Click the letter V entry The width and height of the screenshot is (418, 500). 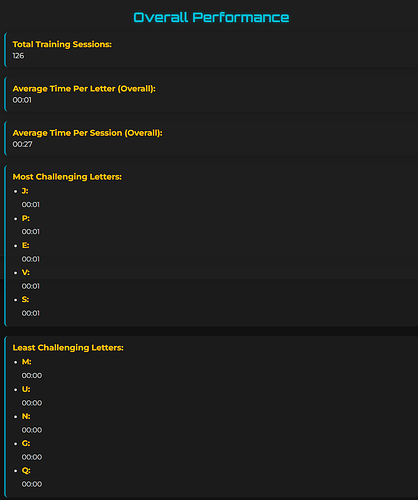26,272
